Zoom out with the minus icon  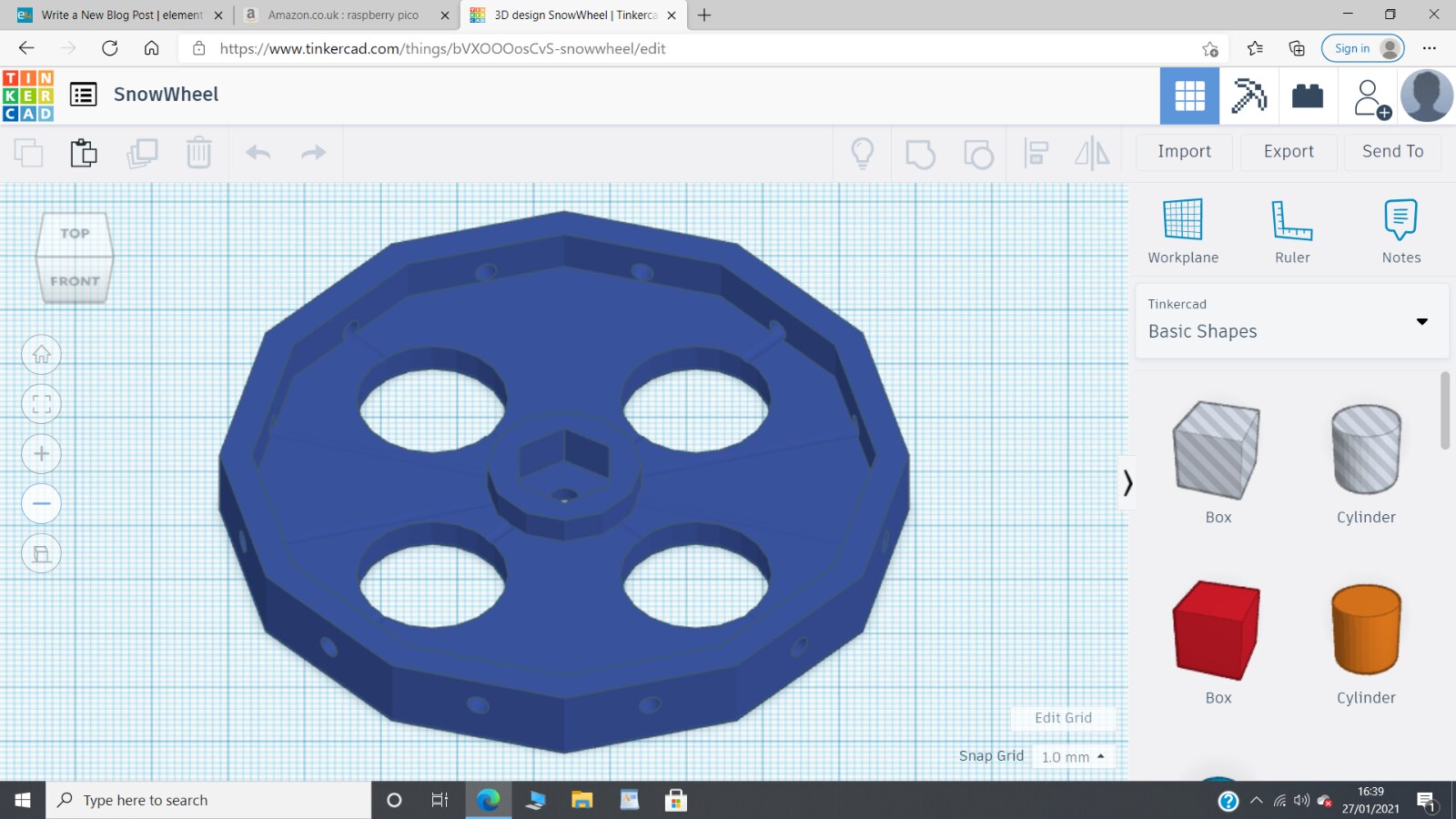42,503
